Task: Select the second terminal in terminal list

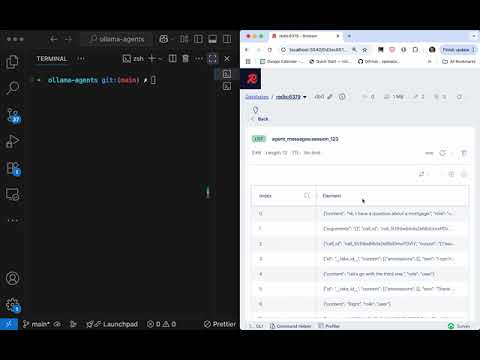Action: click(227, 86)
